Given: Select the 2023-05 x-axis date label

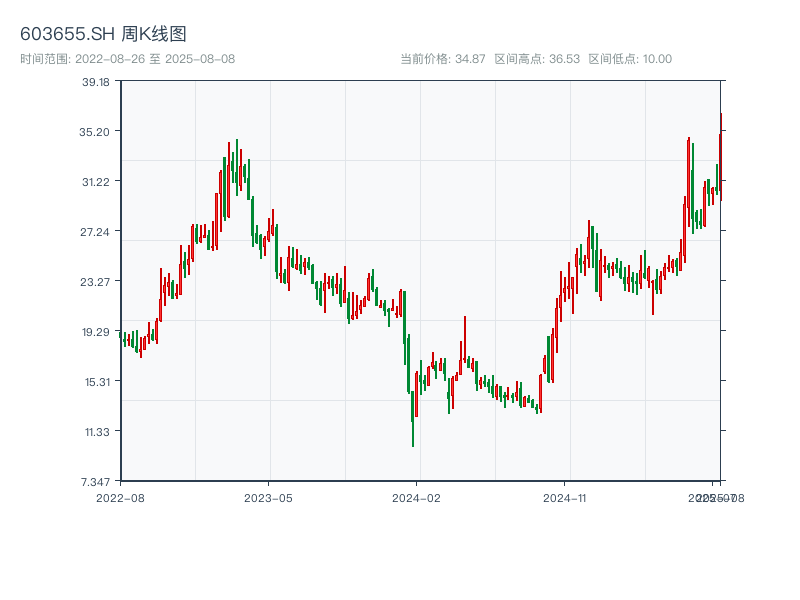Looking at the screenshot, I should pyautogui.click(x=268, y=497).
